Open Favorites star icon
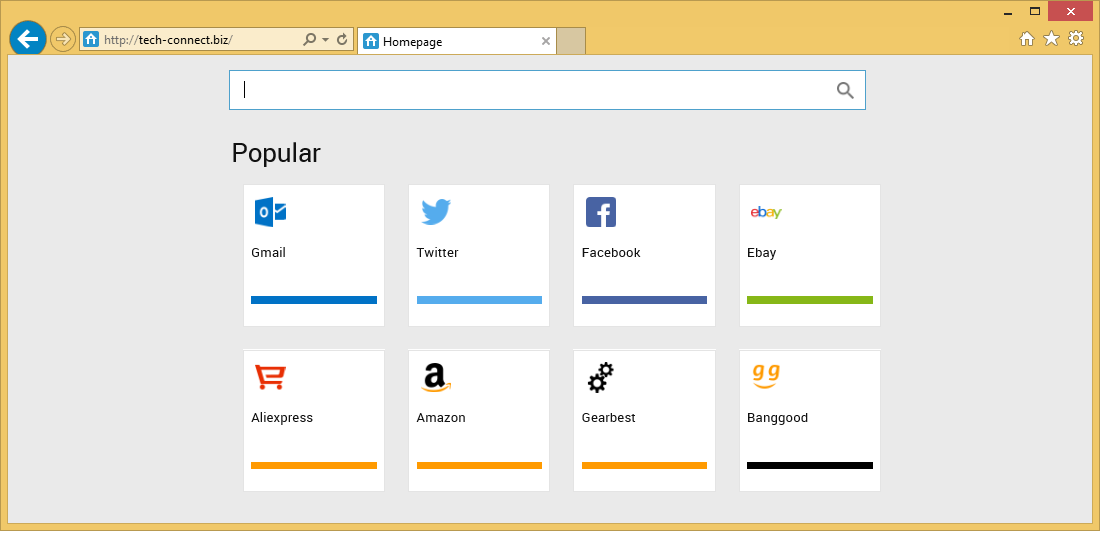The image size is (1100, 540). pyautogui.click(x=1051, y=39)
